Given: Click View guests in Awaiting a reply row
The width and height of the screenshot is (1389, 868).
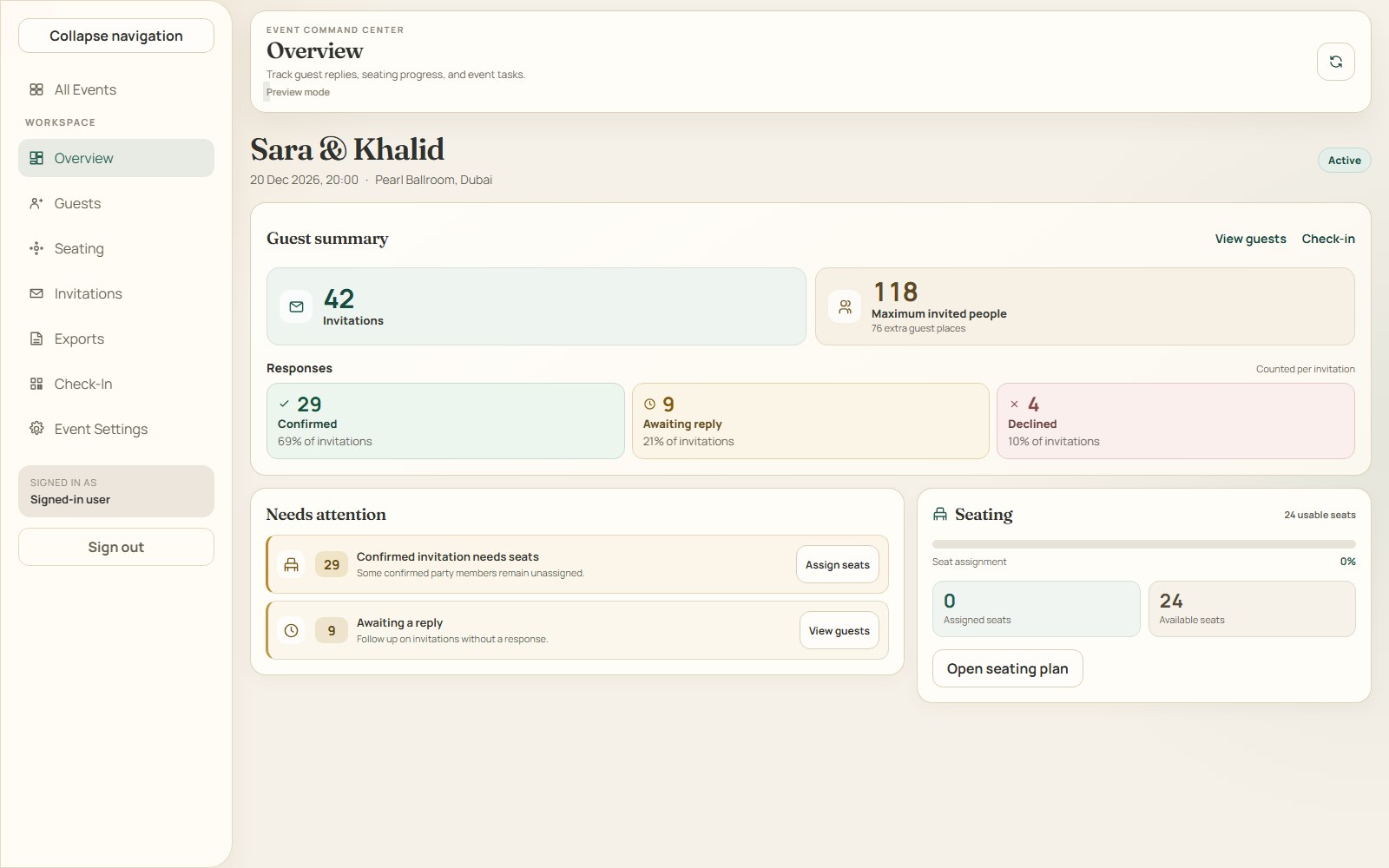Looking at the screenshot, I should click(839, 630).
